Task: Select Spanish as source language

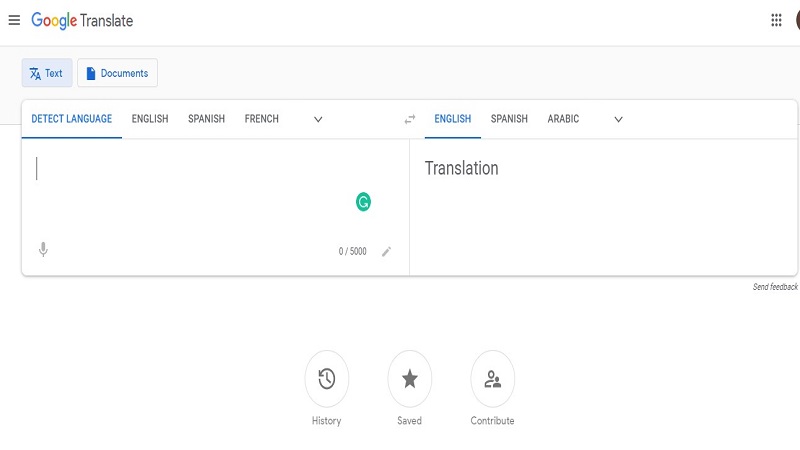Action: 207,119
